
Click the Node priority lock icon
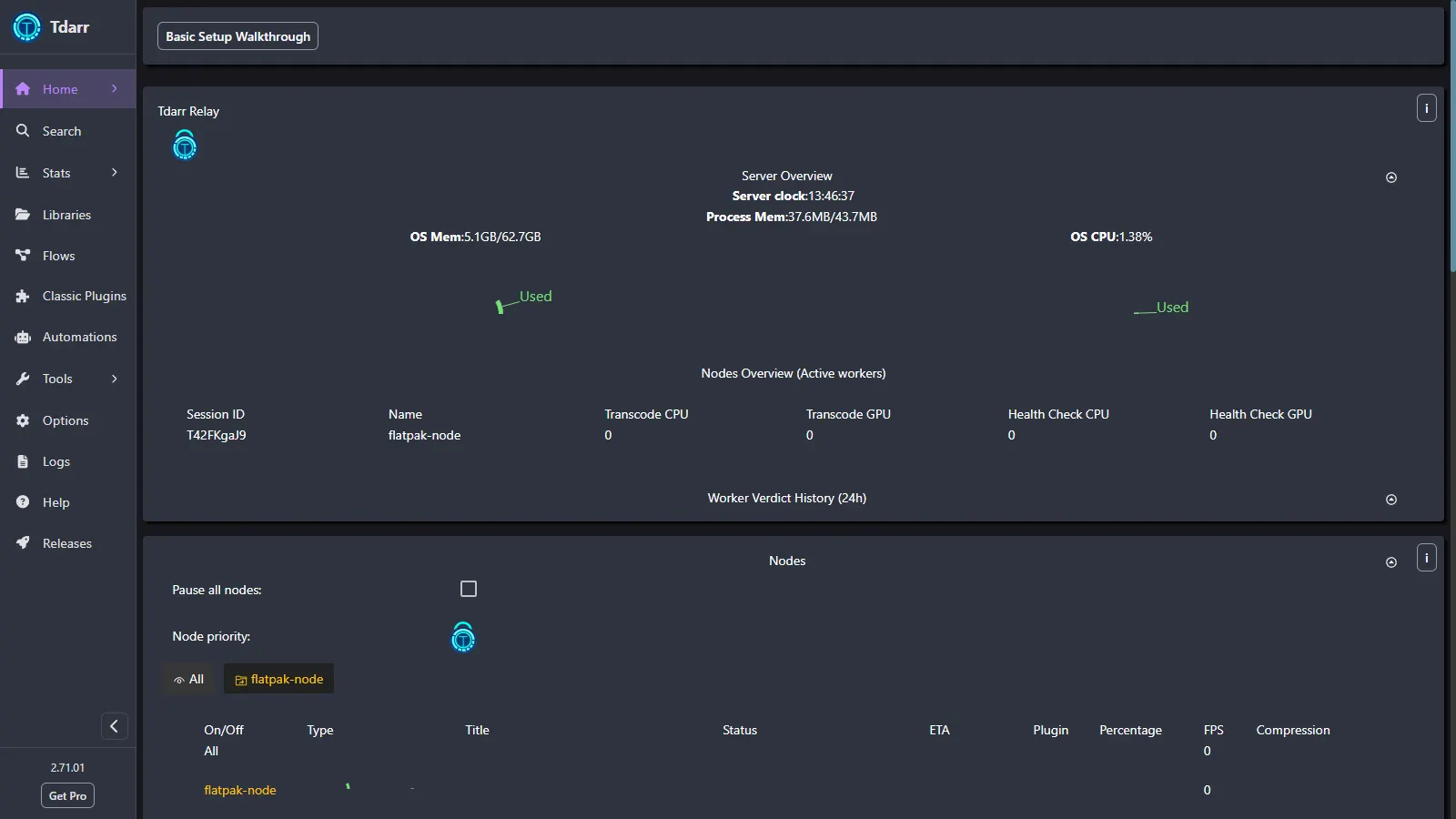(463, 637)
